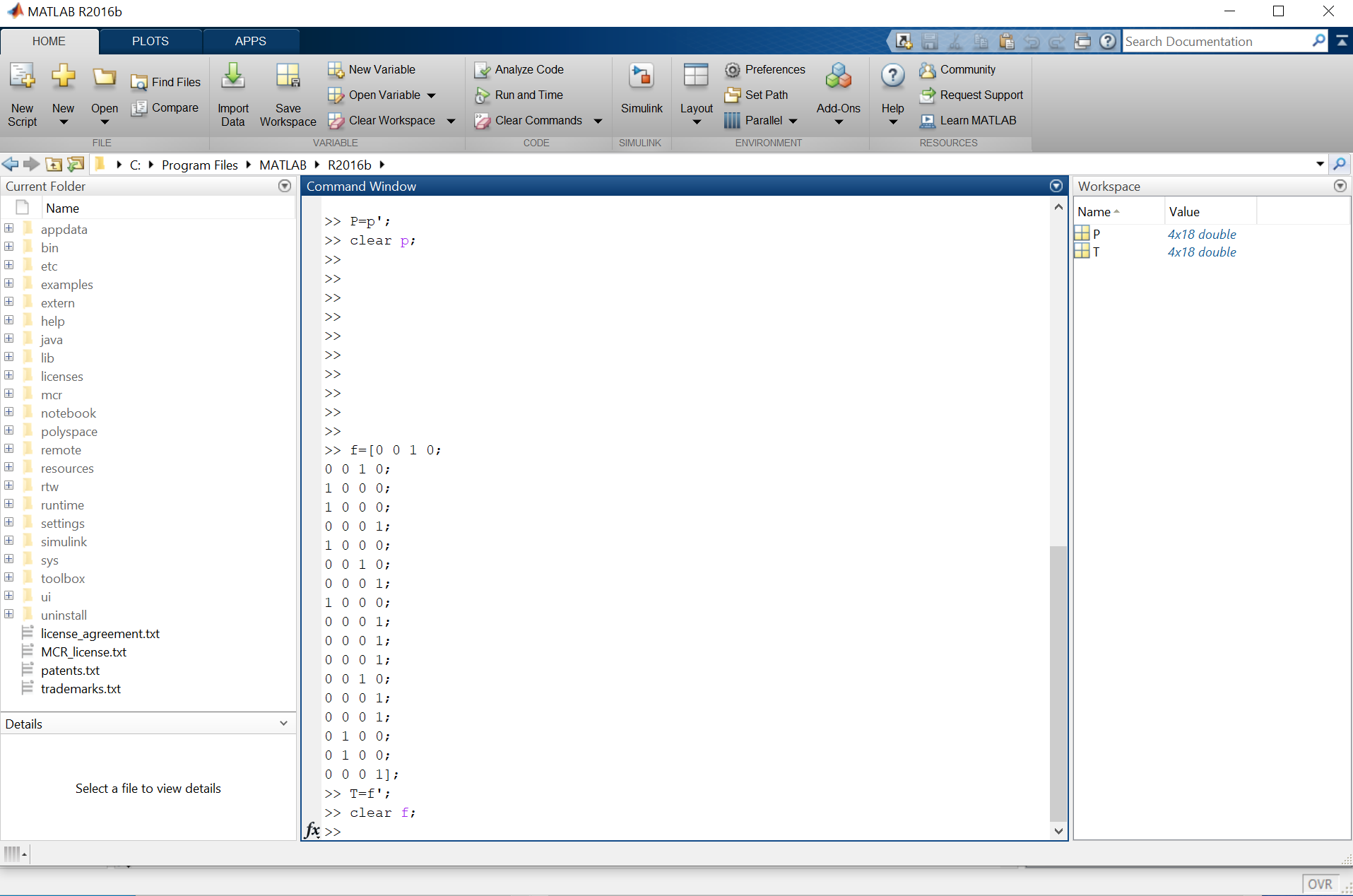Click Analyze Code
The width and height of the screenshot is (1353, 896).
pos(519,69)
